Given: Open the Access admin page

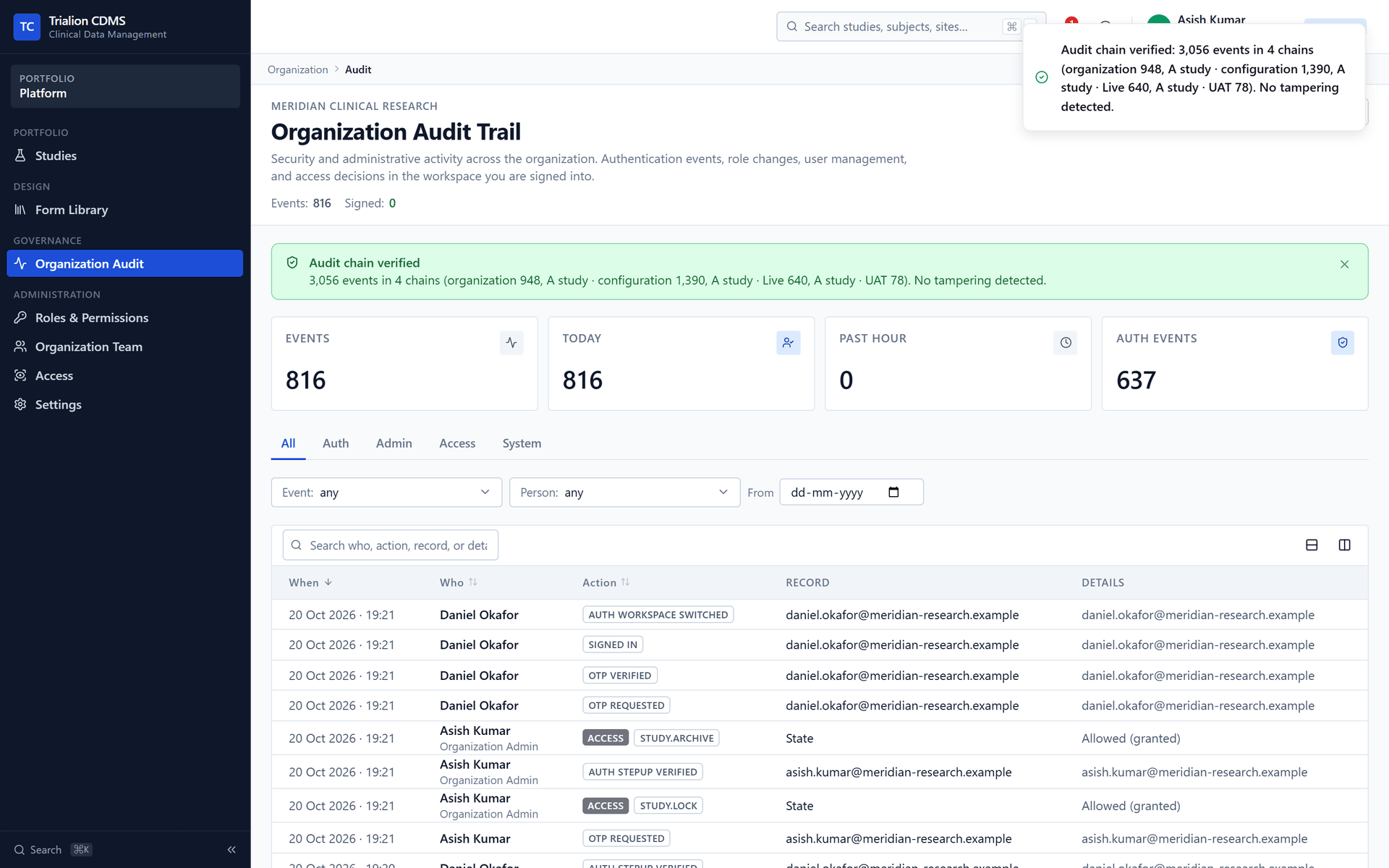Looking at the screenshot, I should [x=125, y=375].
